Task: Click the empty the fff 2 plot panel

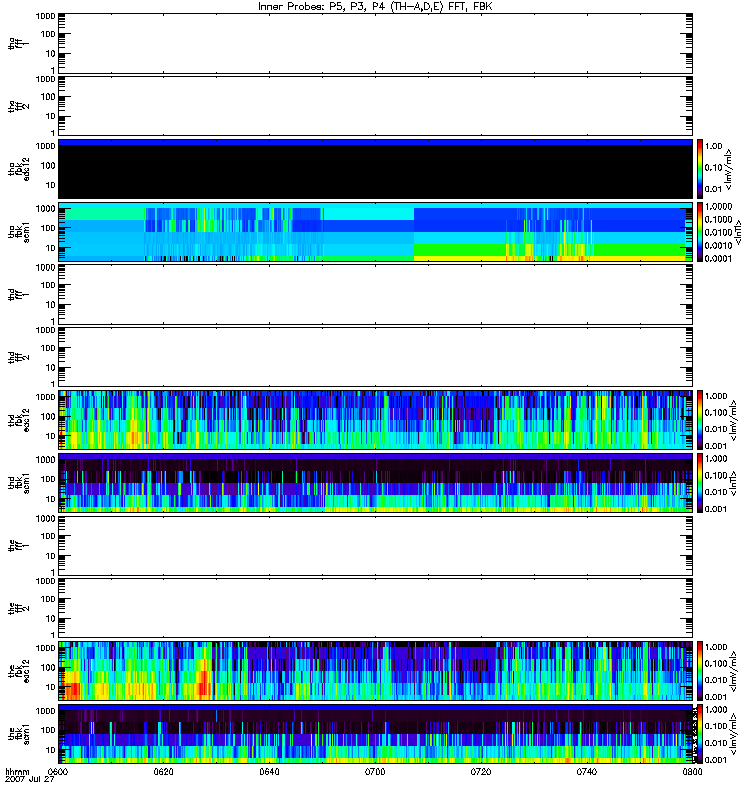Action: click(375, 608)
